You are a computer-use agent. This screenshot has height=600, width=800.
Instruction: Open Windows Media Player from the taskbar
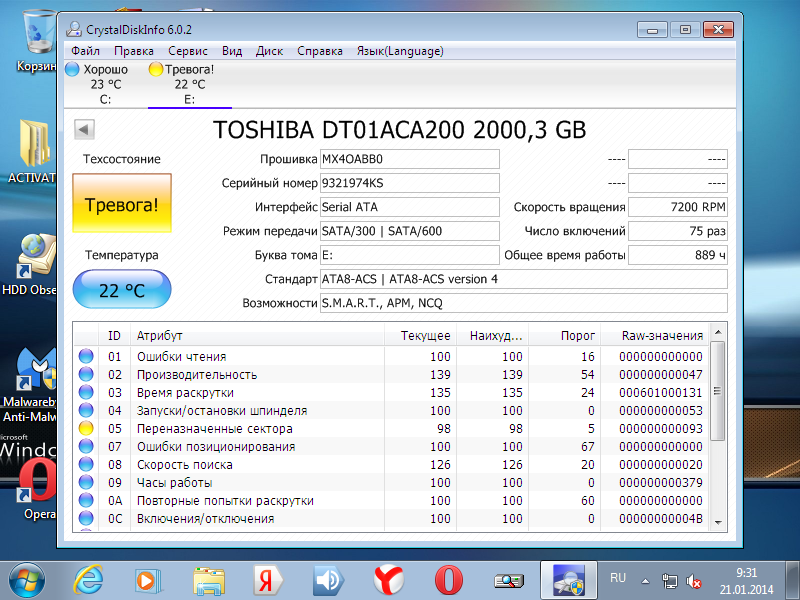pos(148,581)
